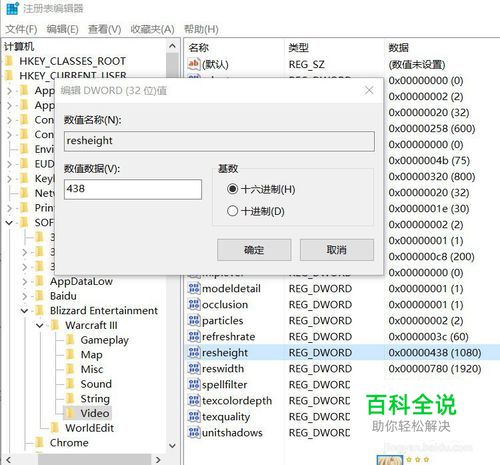Click the 计算机 root tree item
Image resolution: width=500 pixels, height=465 pixels.
click(19, 46)
